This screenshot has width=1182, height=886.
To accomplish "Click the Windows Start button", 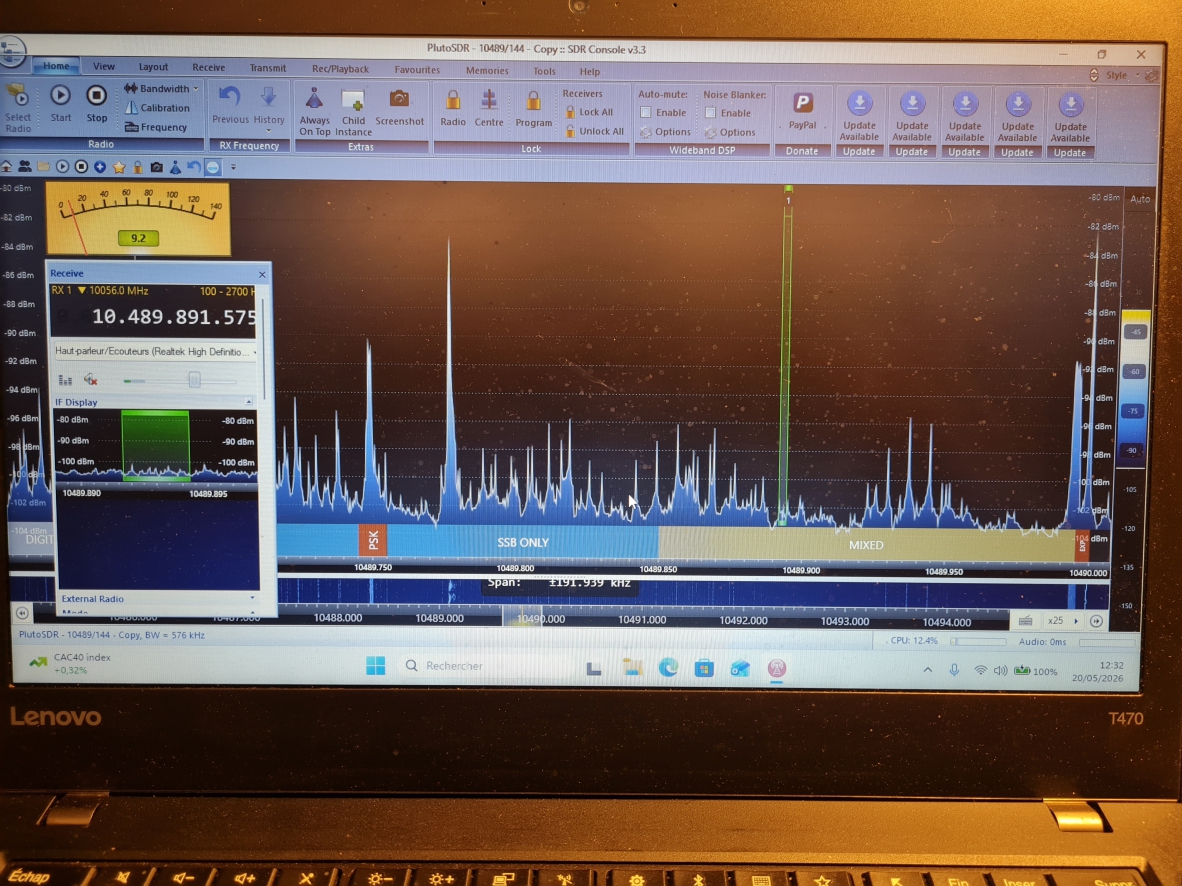I will 375,665.
